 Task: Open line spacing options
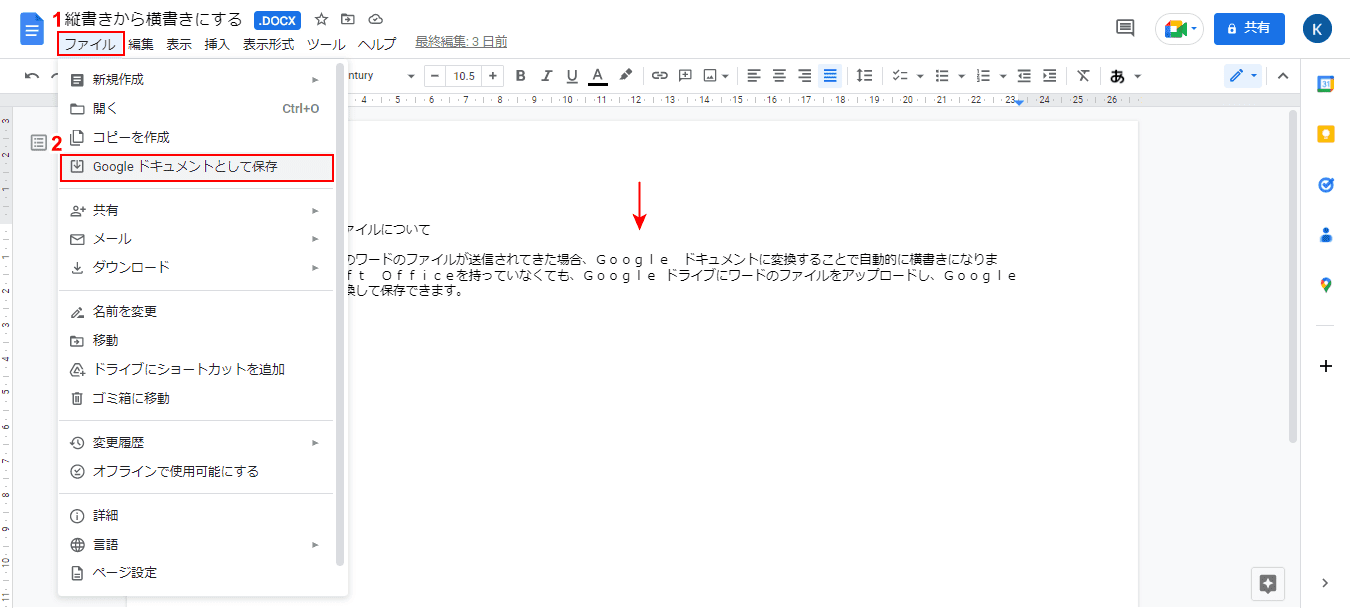click(865, 76)
